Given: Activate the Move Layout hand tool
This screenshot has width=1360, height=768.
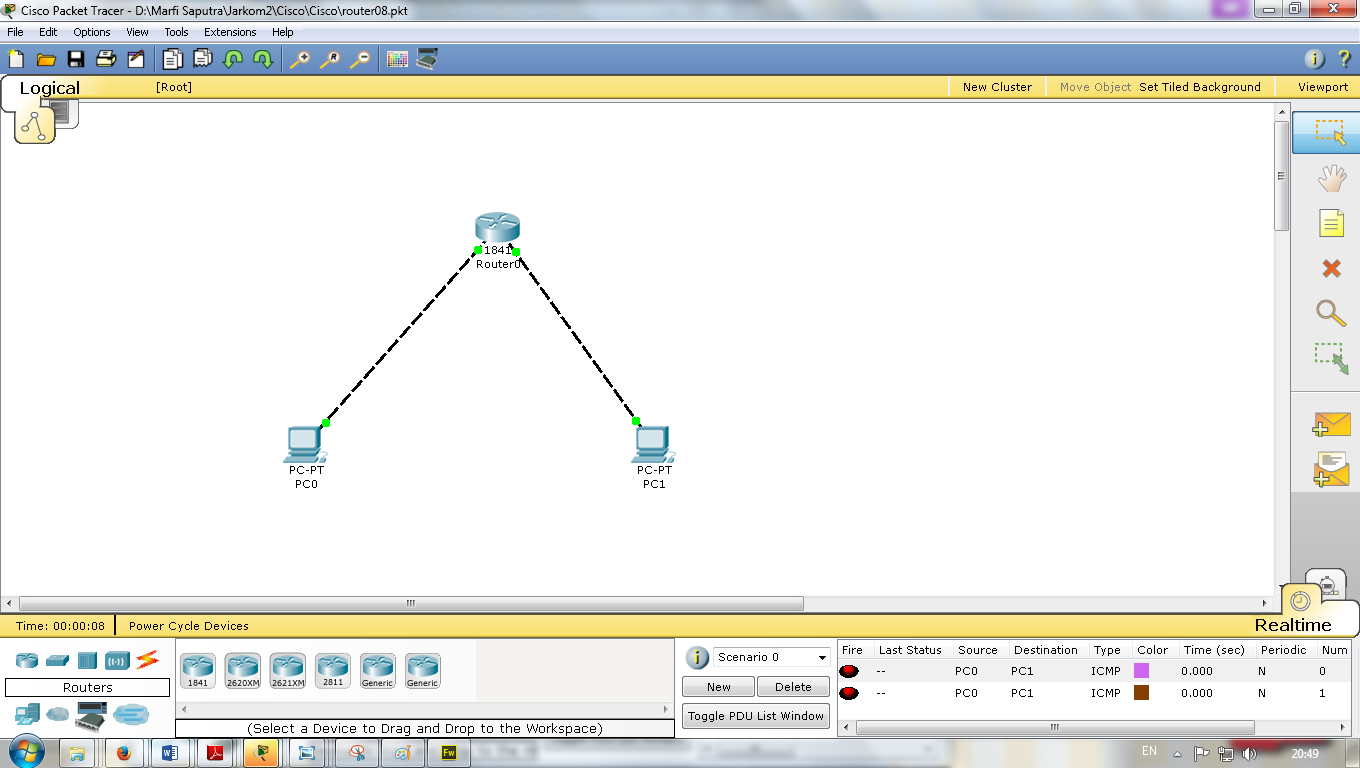Looking at the screenshot, I should (1331, 179).
